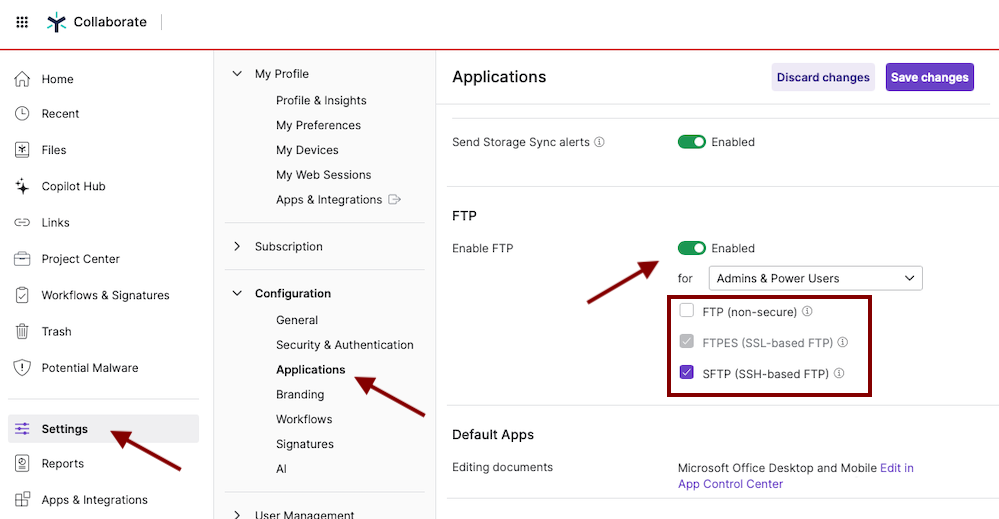Collapse the Configuration section
The image size is (999, 519).
237,293
